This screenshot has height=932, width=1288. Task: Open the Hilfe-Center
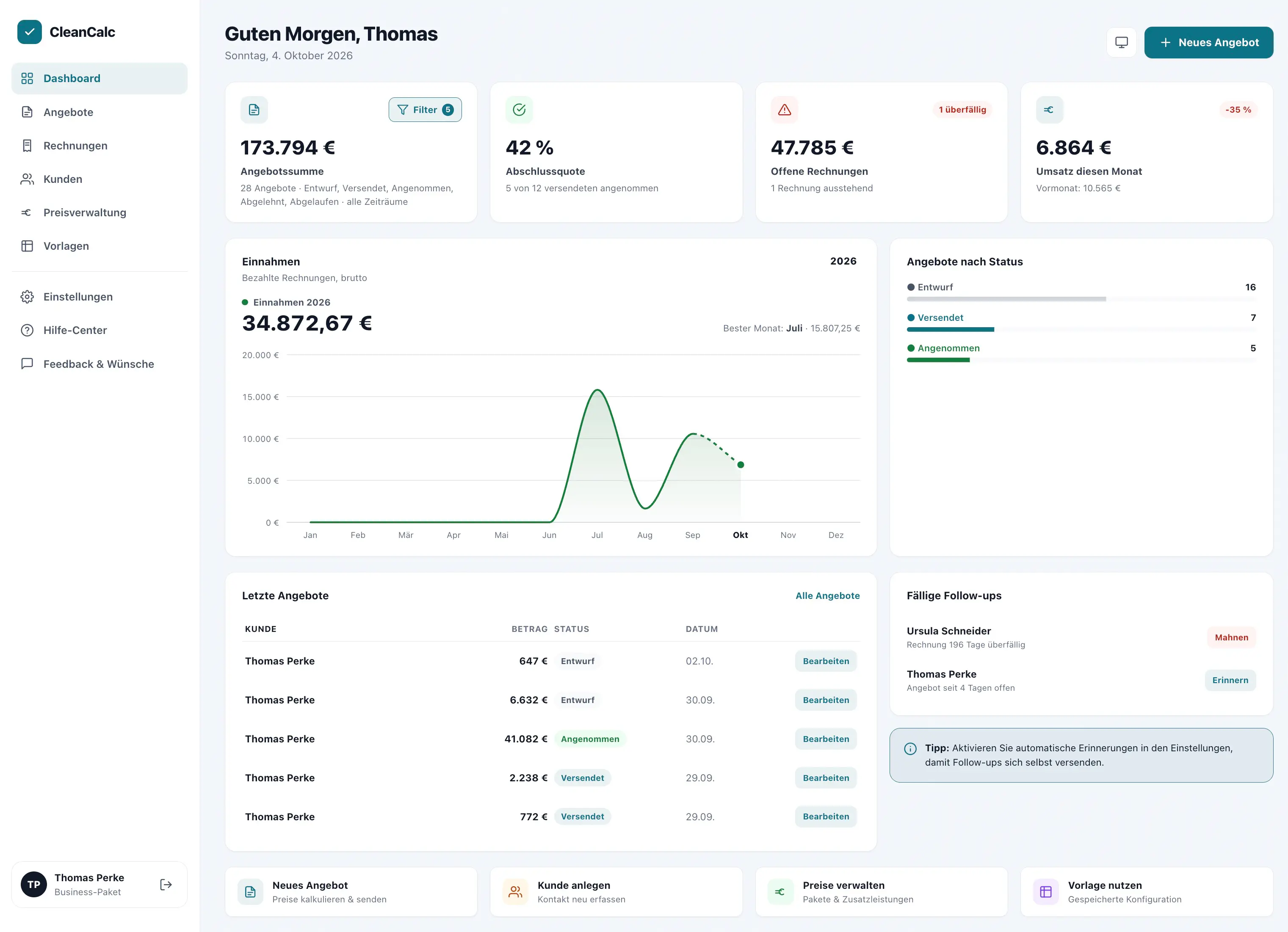(x=100, y=330)
